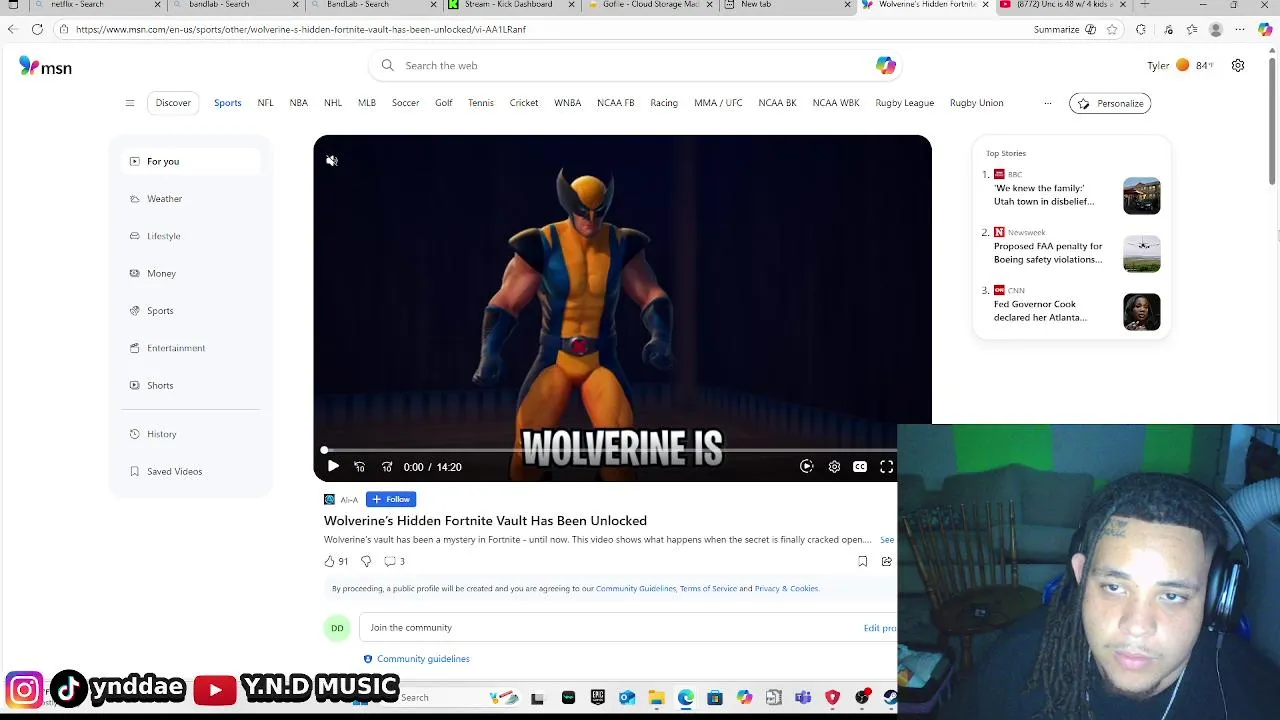The height and width of the screenshot is (720, 1280).
Task: Open the Soccer tab
Action: (x=405, y=103)
